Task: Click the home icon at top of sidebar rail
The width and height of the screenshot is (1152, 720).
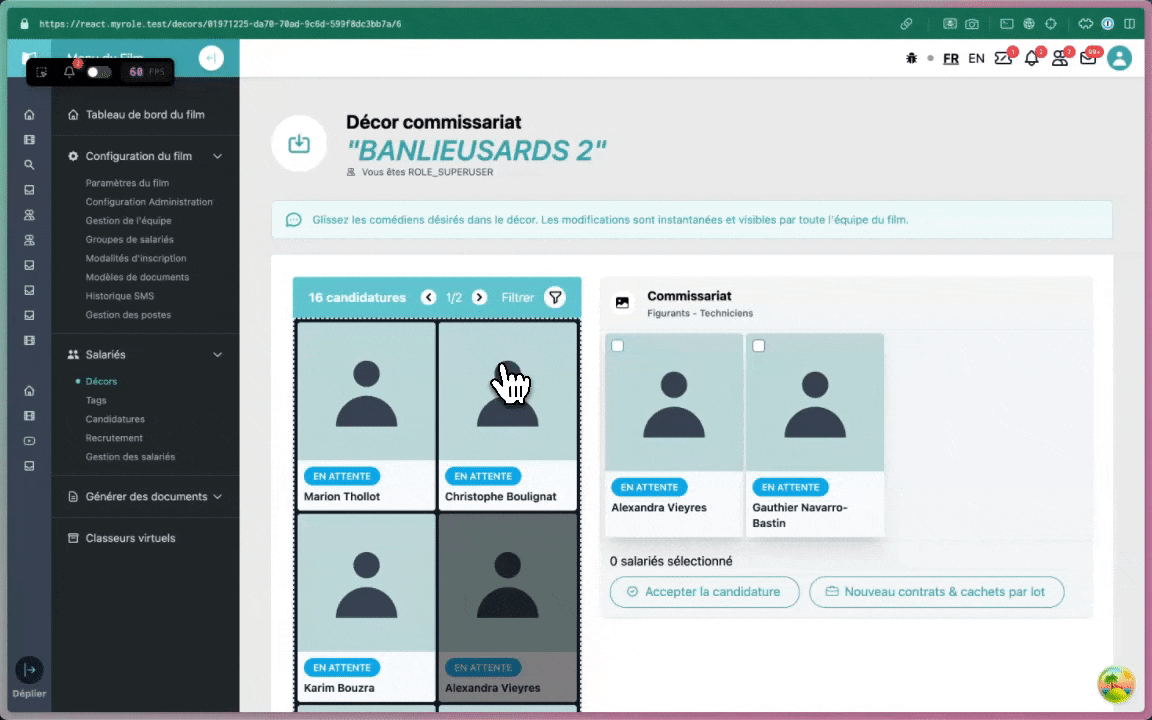Action: [x=28, y=115]
